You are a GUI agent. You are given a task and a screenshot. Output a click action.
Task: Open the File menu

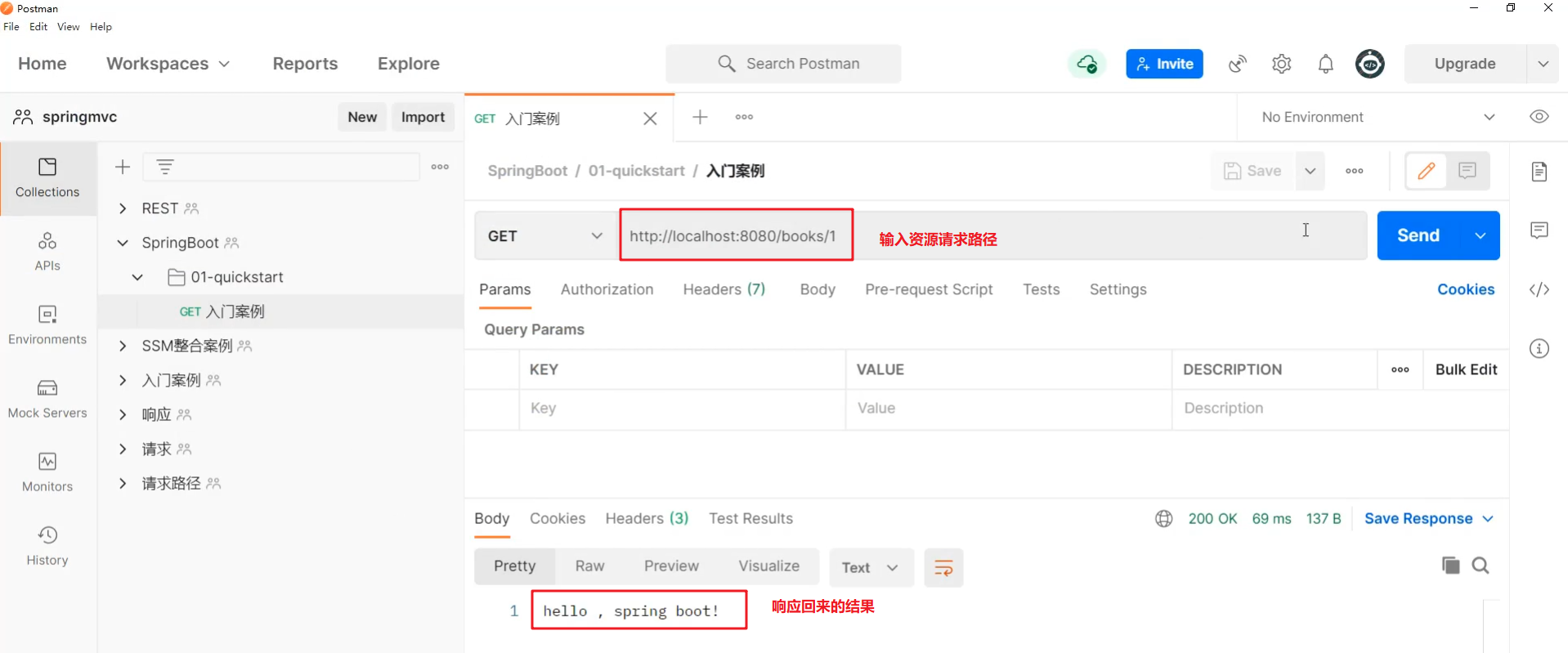11,27
